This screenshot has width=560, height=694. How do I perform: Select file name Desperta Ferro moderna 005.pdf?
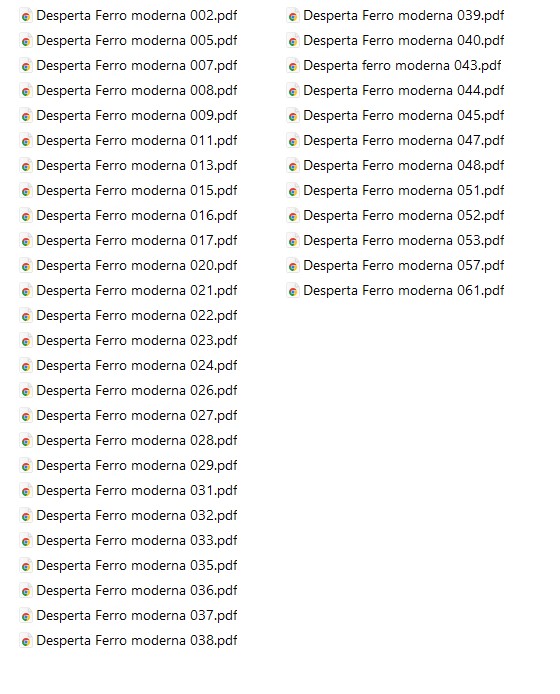tap(137, 41)
